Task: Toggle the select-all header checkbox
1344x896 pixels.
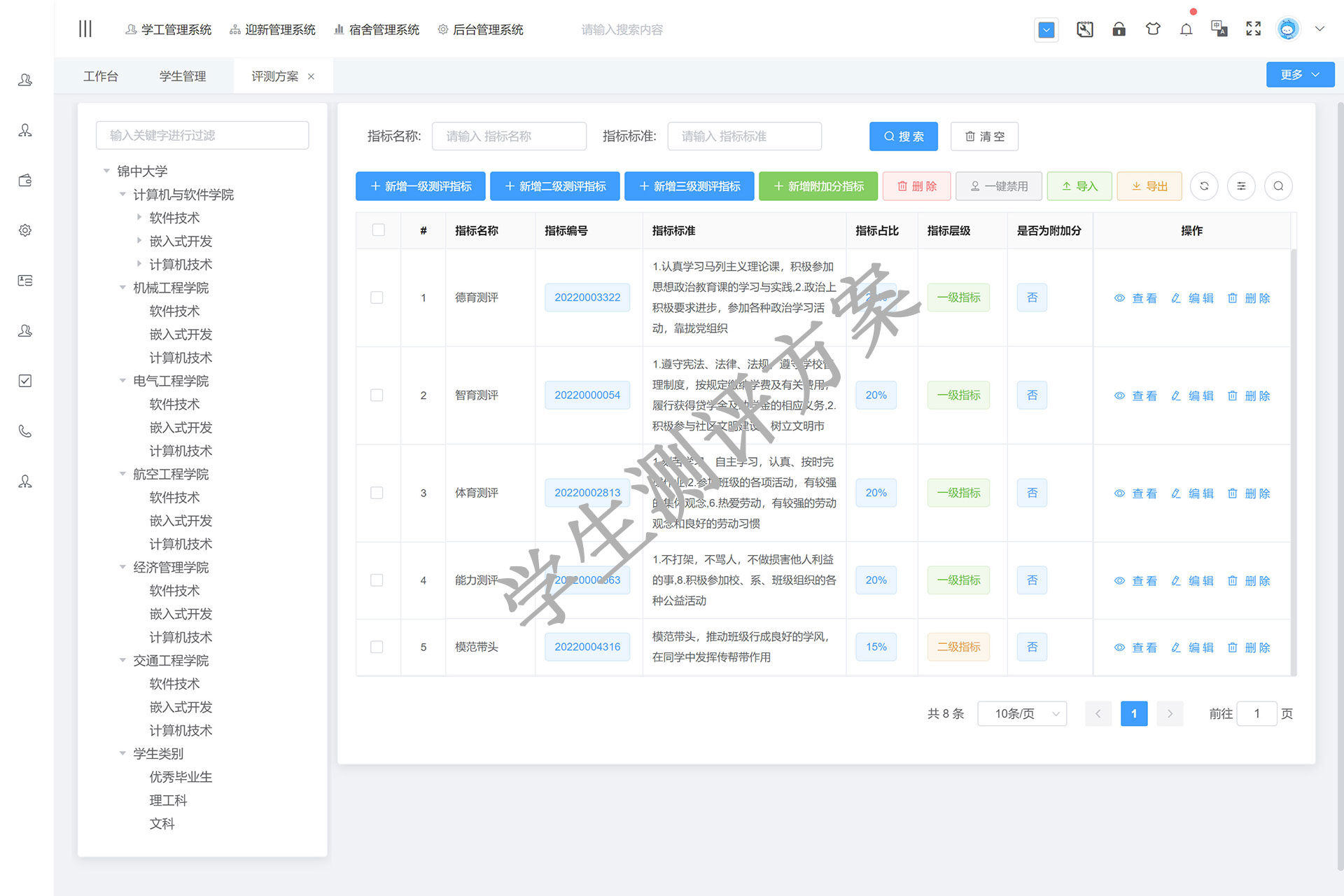Action: click(379, 230)
